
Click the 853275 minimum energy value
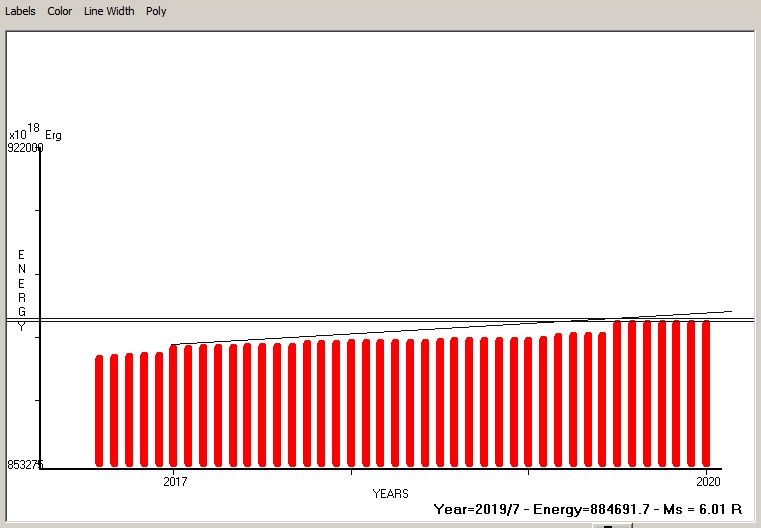point(25,464)
